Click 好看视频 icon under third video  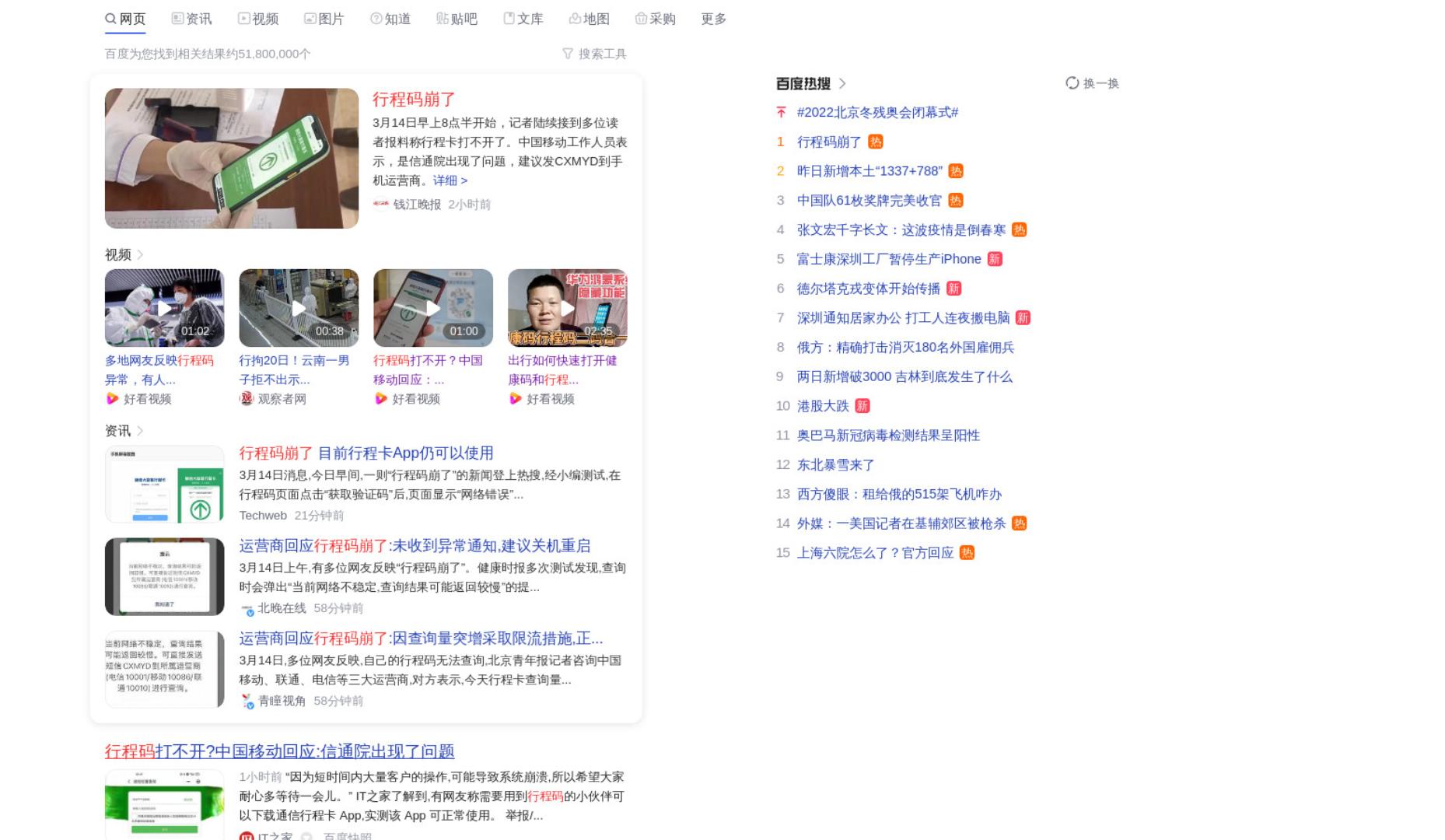click(380, 399)
